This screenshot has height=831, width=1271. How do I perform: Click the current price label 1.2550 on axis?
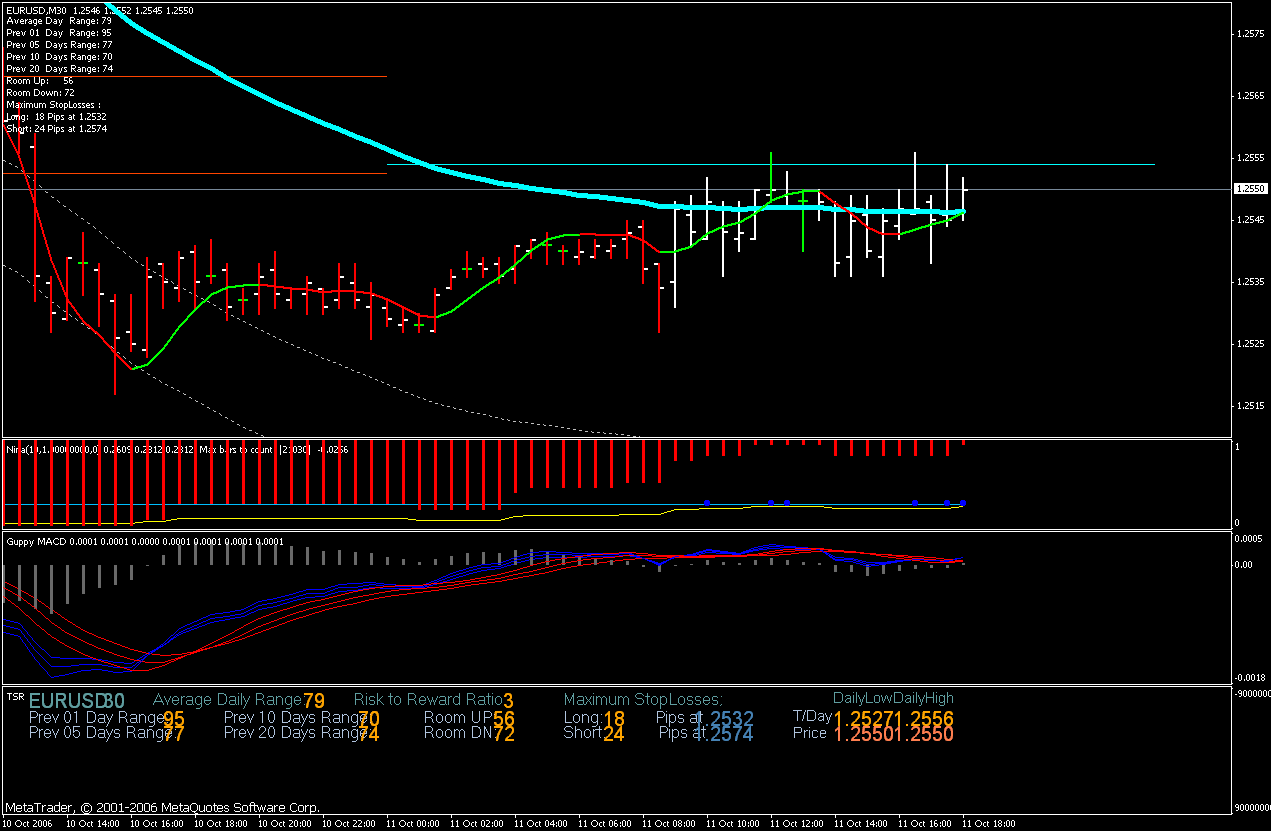(1250, 188)
